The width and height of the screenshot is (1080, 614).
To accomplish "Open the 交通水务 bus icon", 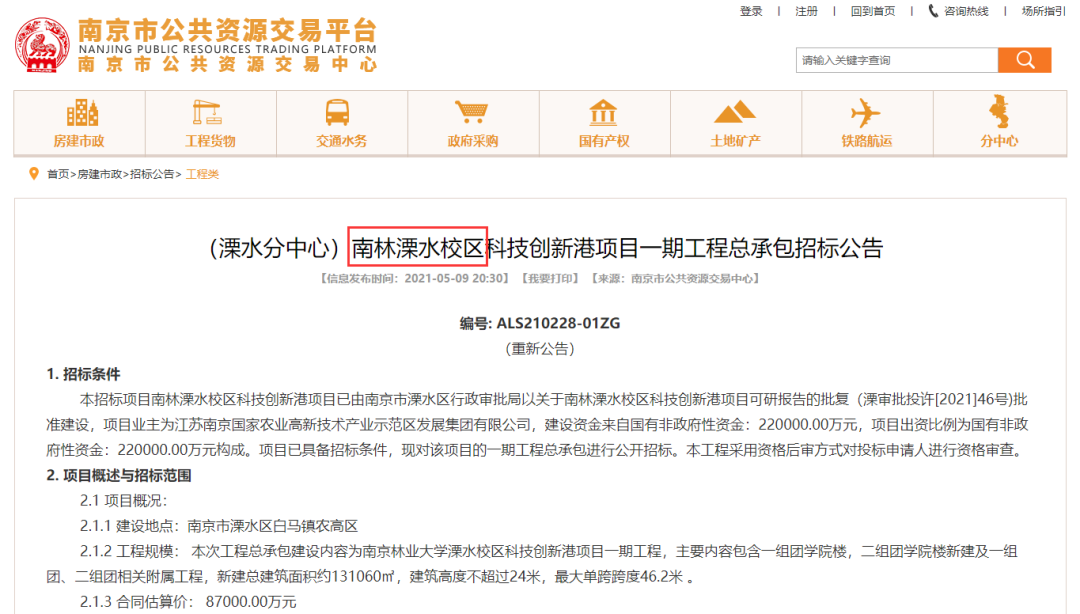I will pyautogui.click(x=338, y=112).
